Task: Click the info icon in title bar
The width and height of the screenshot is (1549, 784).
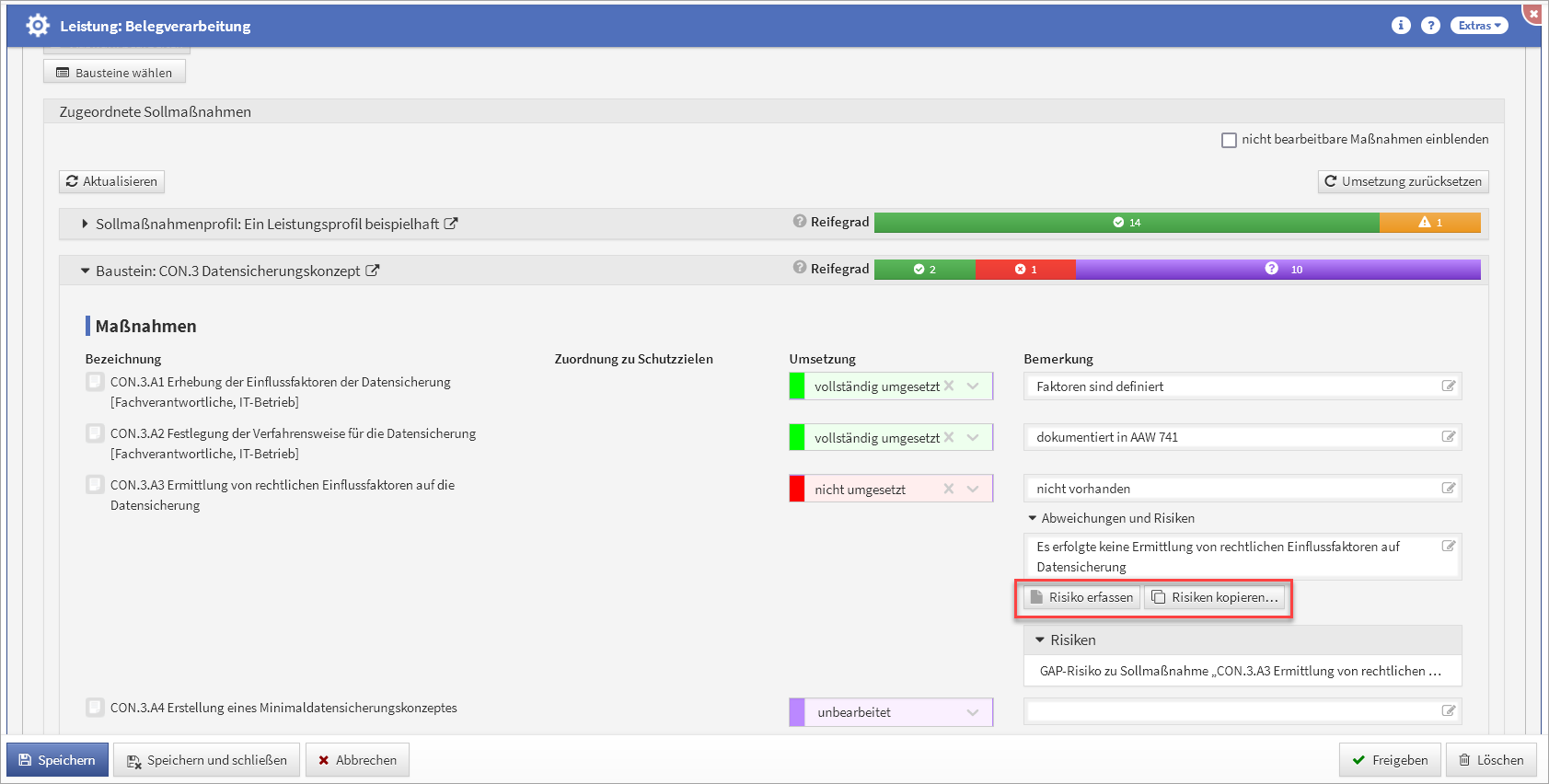Action: (1400, 26)
